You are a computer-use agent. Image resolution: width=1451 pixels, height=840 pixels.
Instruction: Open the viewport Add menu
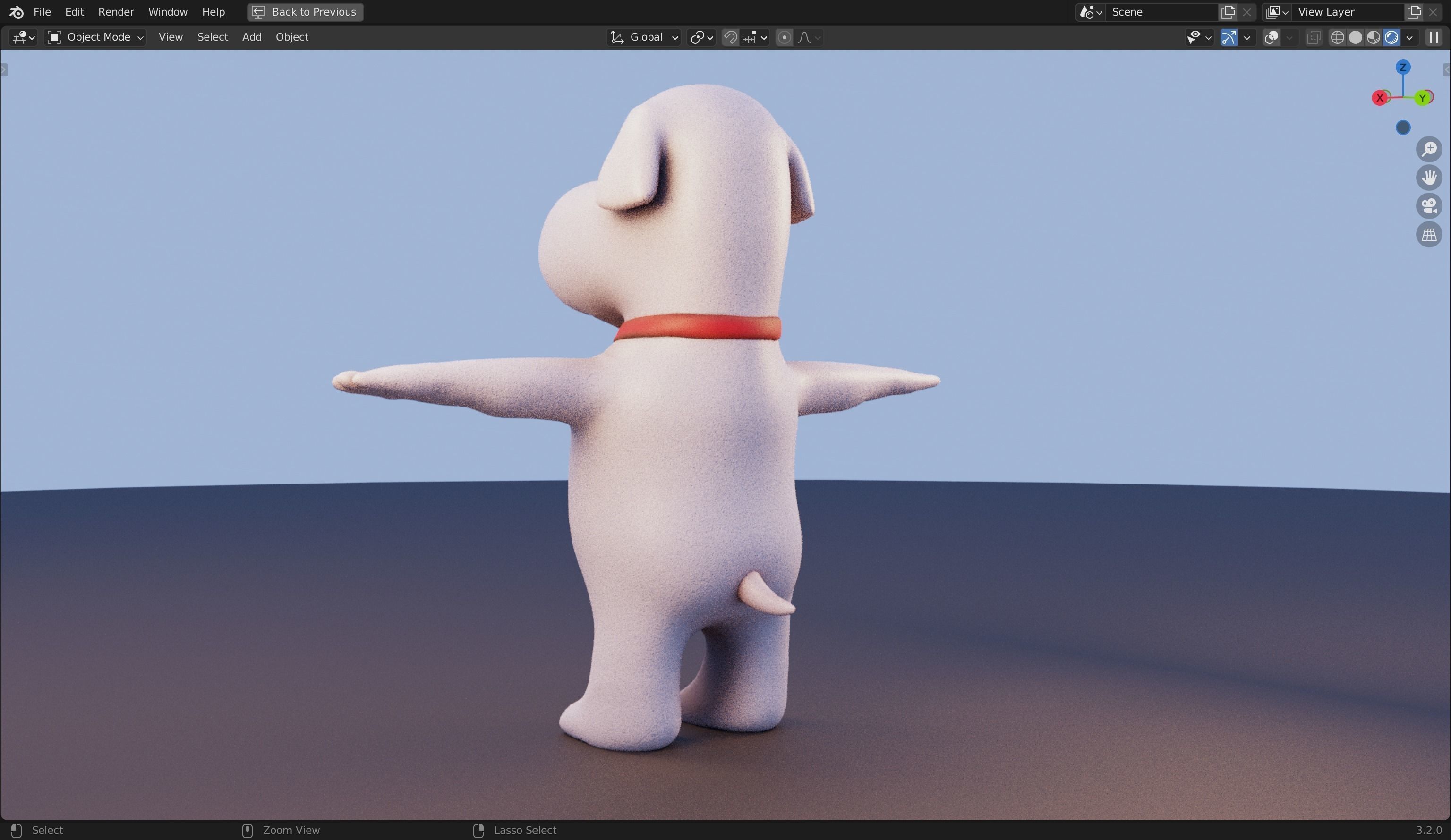[x=252, y=37]
